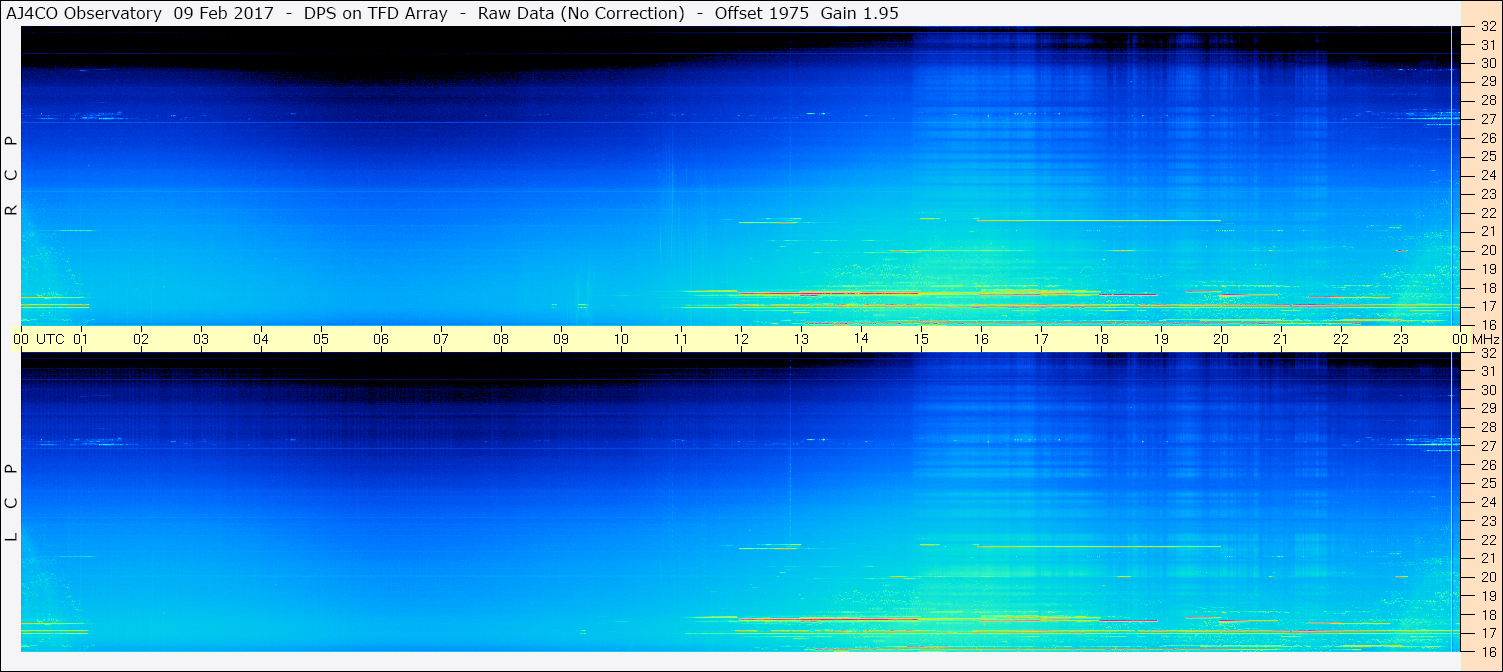This screenshot has width=1503, height=672.
Task: Select the 09 hour marker
Action: pyautogui.click(x=561, y=339)
